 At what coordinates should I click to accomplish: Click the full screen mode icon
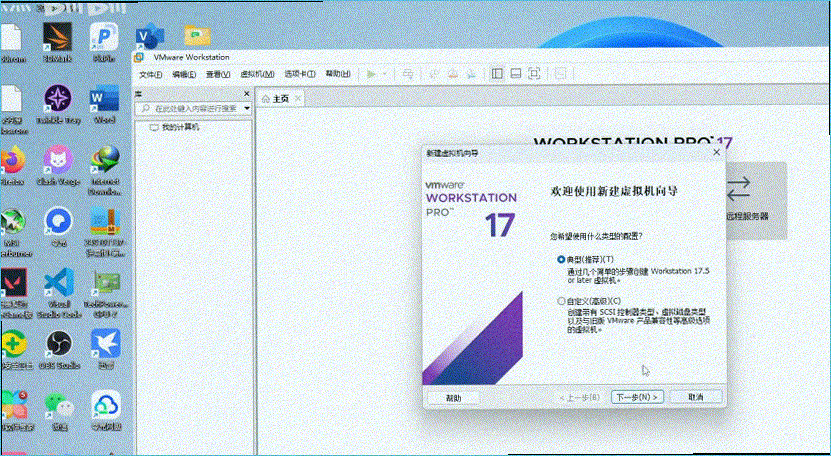point(534,74)
